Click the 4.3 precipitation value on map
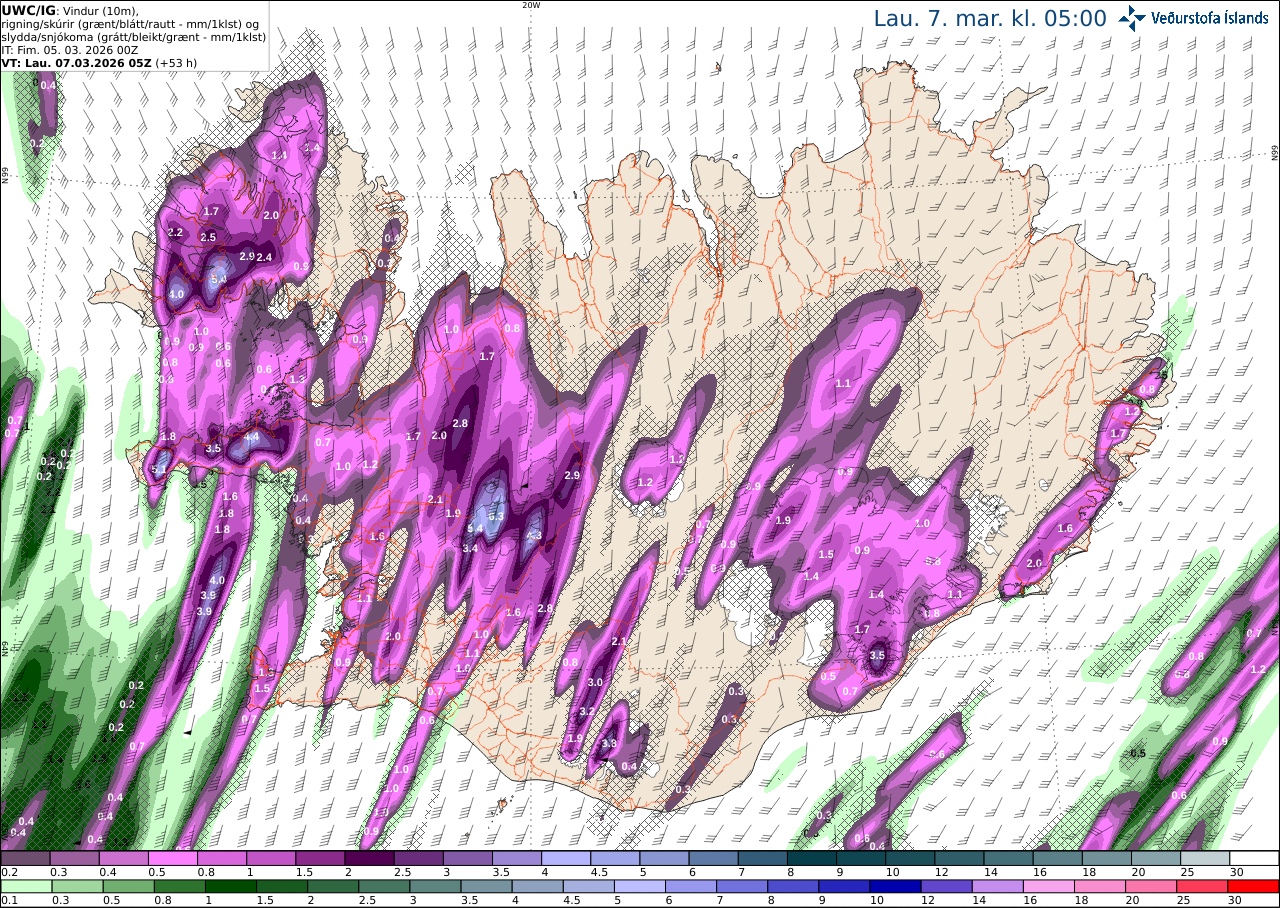 (x=534, y=535)
